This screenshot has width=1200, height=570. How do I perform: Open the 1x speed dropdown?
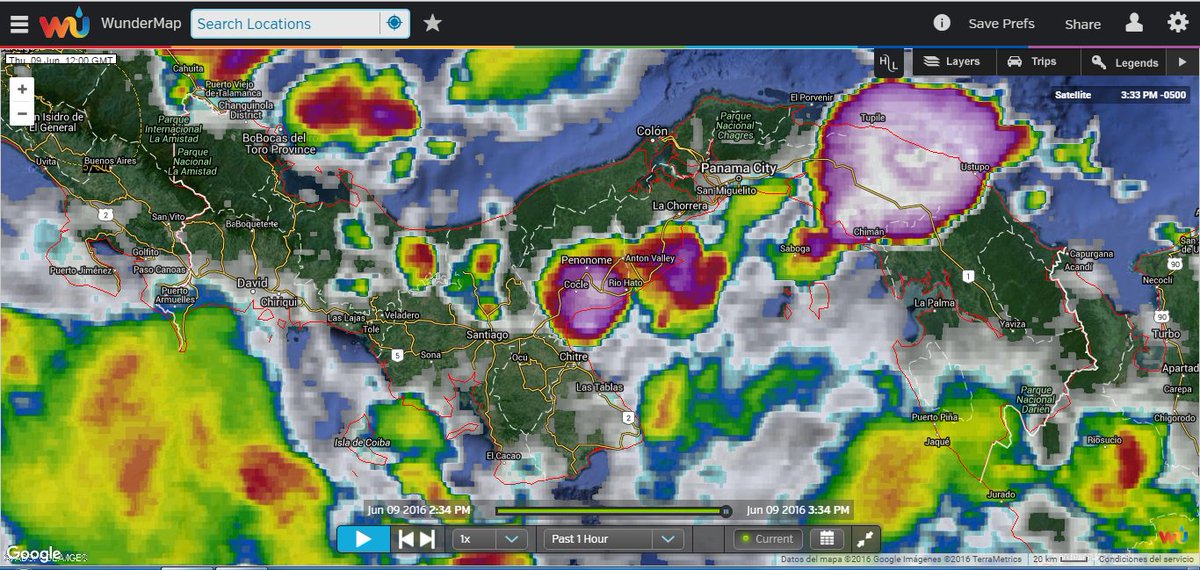489,539
